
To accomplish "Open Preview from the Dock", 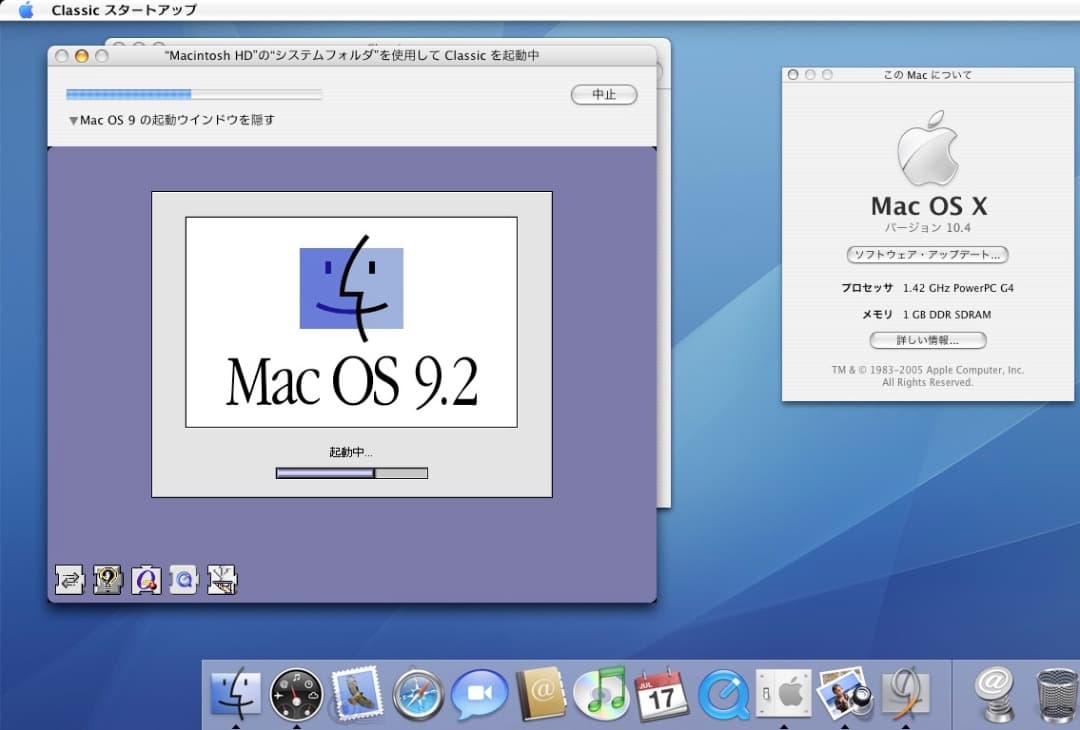I will coord(844,693).
